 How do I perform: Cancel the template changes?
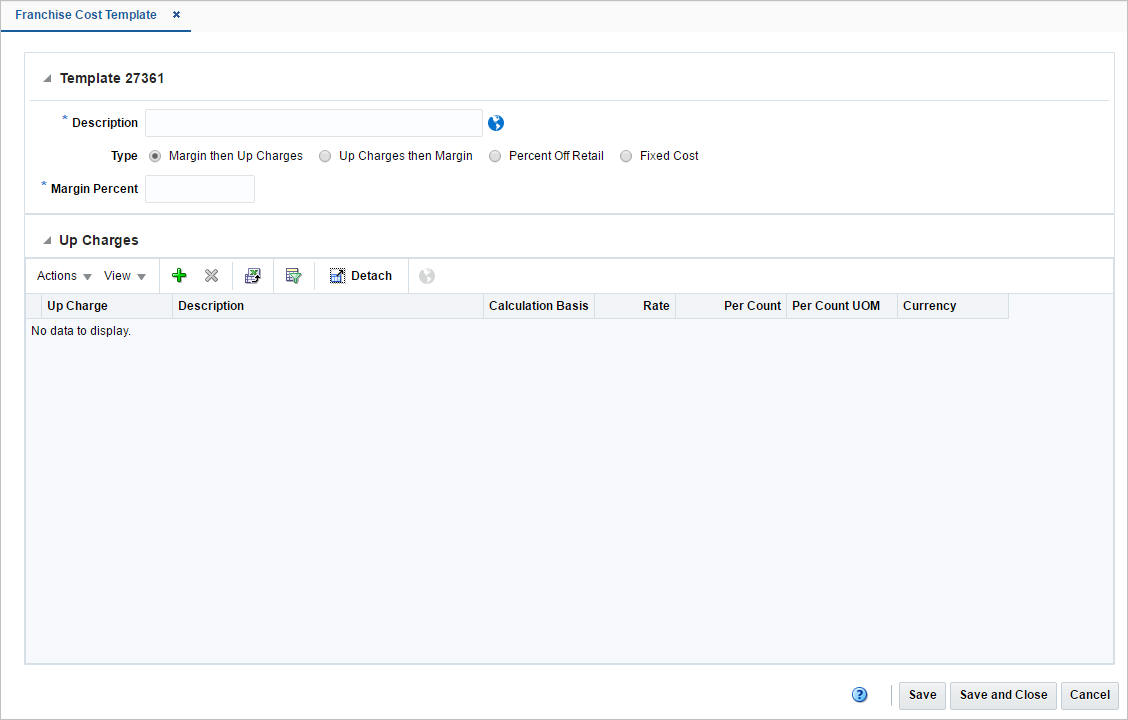[1089, 695]
